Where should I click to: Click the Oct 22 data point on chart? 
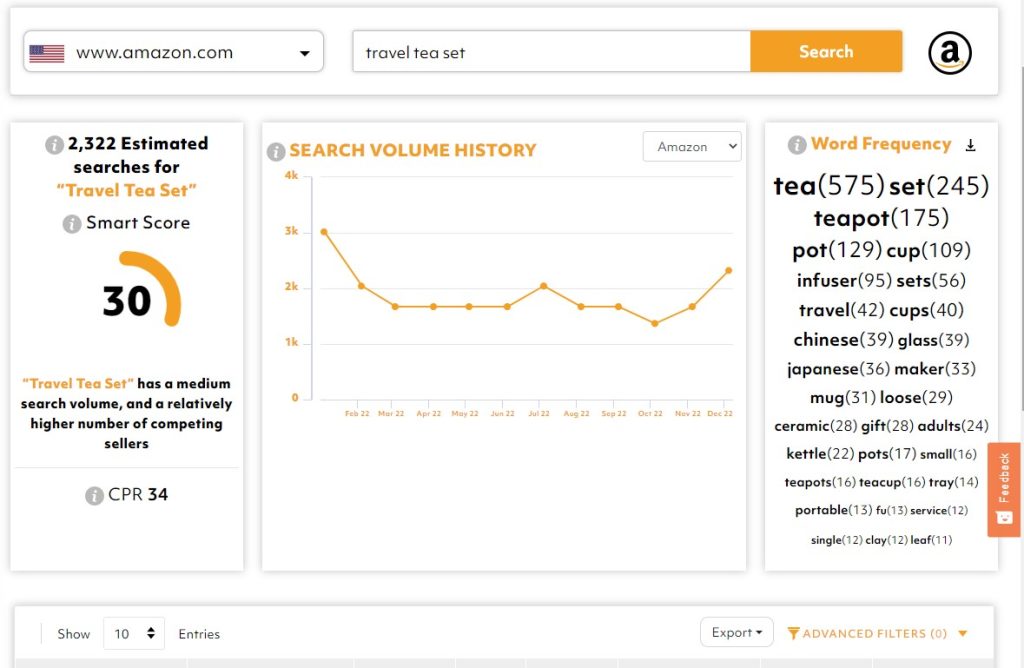pyautogui.click(x=654, y=323)
